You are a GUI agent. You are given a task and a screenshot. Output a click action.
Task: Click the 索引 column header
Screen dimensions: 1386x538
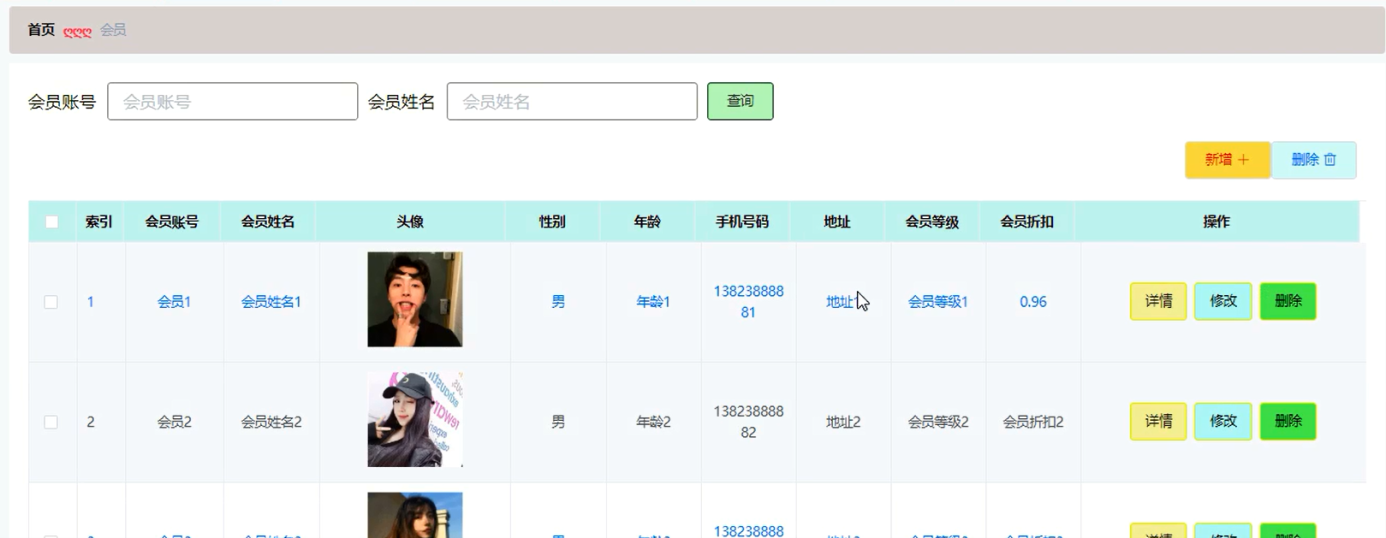click(99, 222)
